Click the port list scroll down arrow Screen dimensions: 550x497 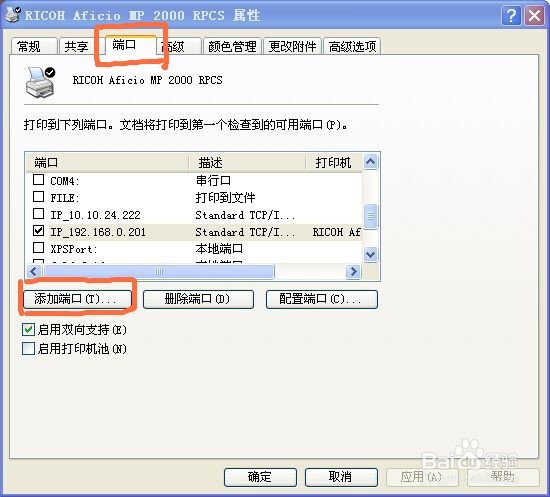point(371,254)
